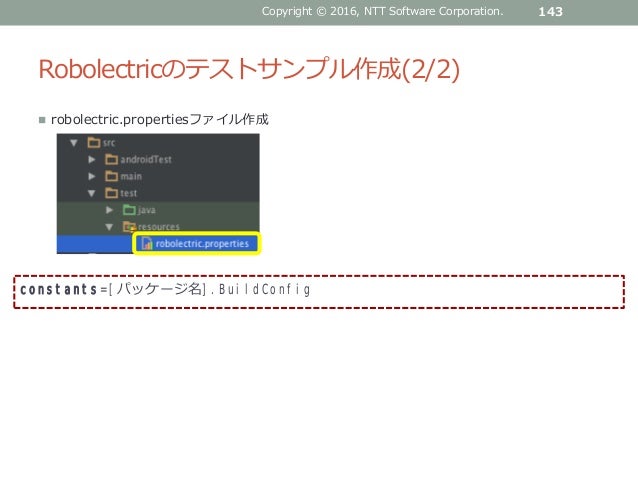Click the bullet text robolectric.propertiesファイル作成
Image resolution: width=638 pixels, height=479 pixels.
[x=160, y=120]
